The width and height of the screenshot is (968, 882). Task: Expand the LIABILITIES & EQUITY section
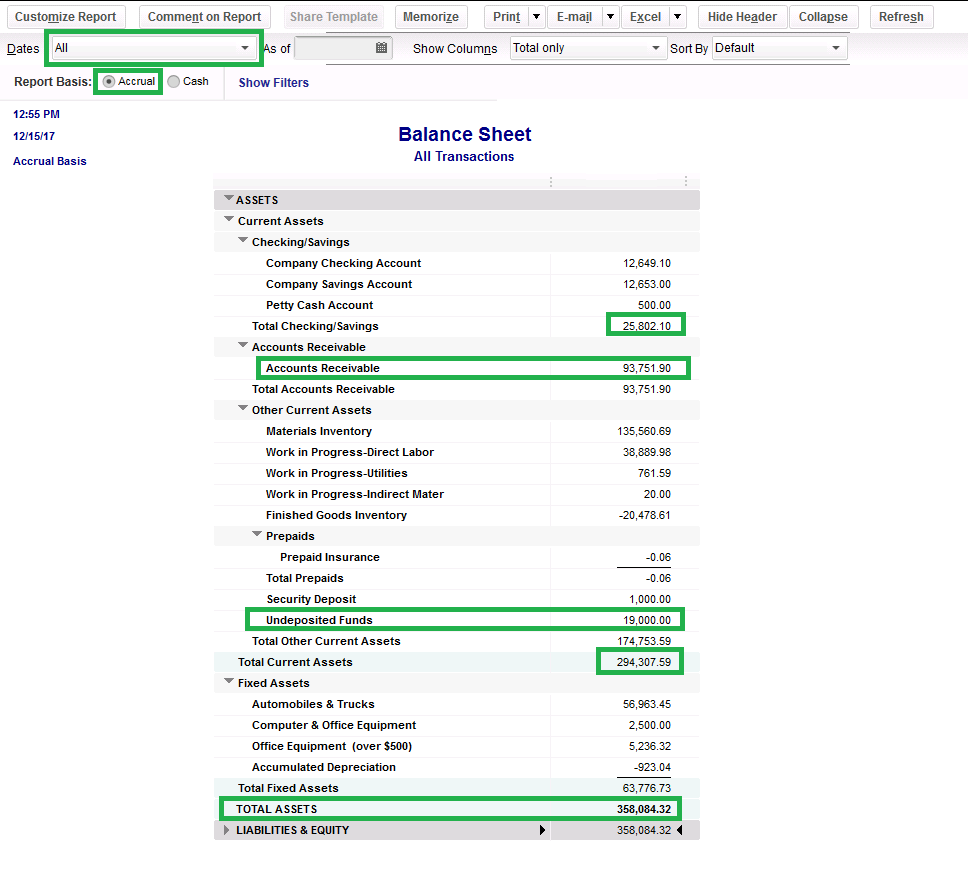coord(226,829)
